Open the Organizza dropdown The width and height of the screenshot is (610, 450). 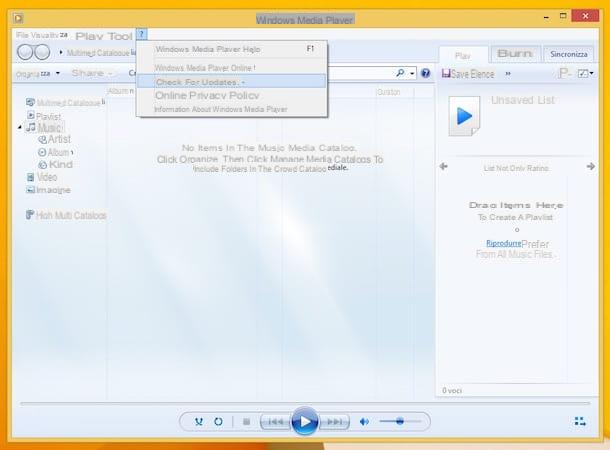pyautogui.click(x=38, y=74)
